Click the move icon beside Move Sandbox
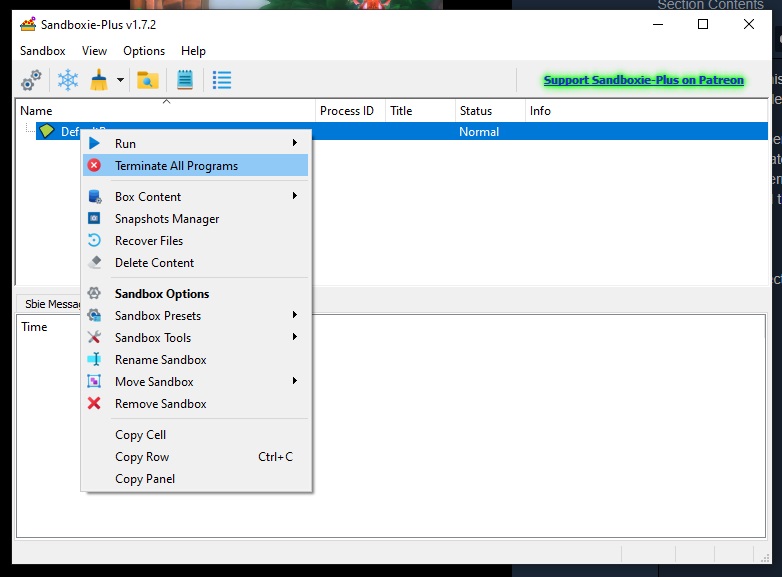 click(x=94, y=382)
